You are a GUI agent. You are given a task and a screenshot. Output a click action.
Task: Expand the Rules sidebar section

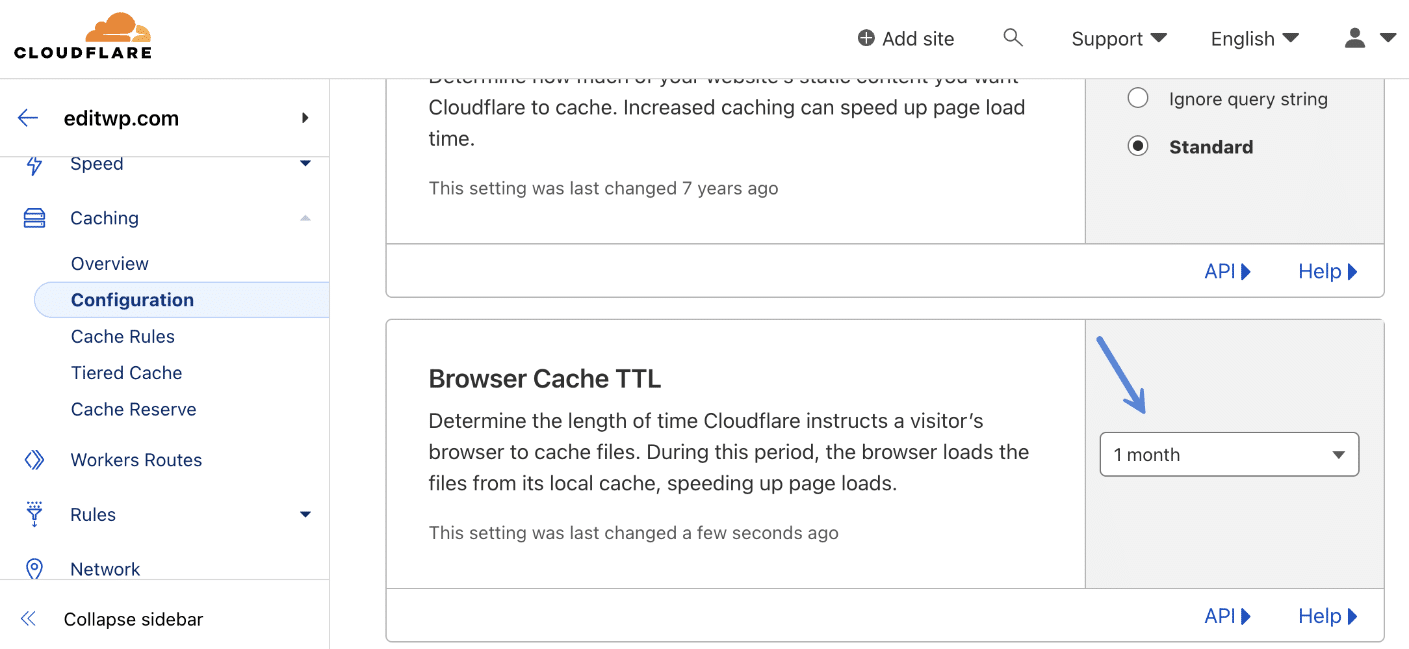pos(305,515)
